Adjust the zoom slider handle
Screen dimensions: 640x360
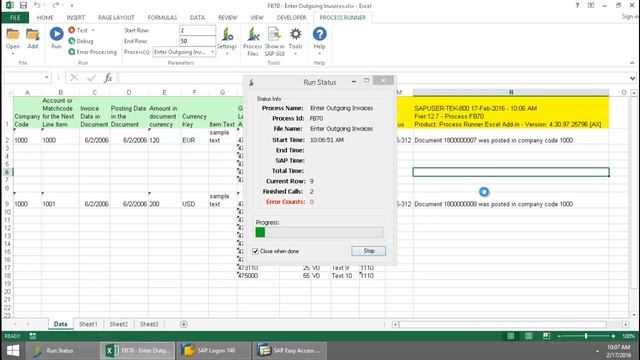(x=586, y=336)
